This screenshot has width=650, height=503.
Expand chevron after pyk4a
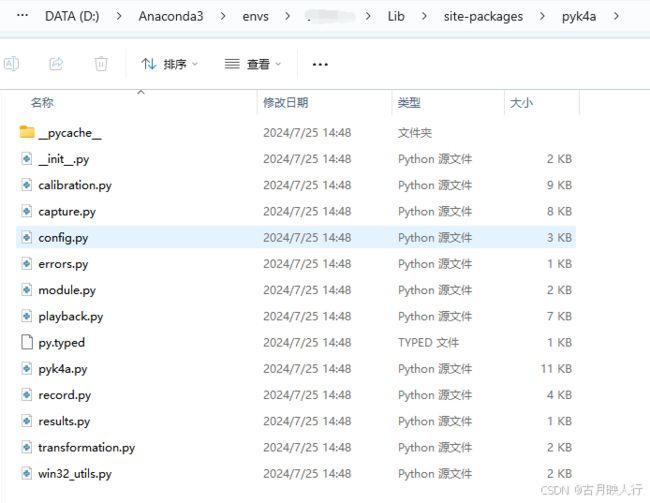pos(616,16)
